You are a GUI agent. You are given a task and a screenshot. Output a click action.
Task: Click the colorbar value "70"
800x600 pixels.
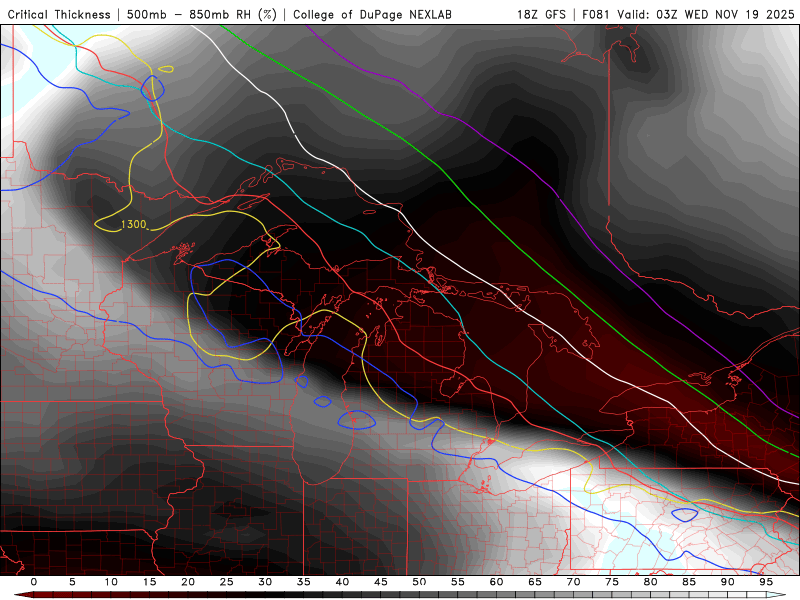tap(573, 582)
